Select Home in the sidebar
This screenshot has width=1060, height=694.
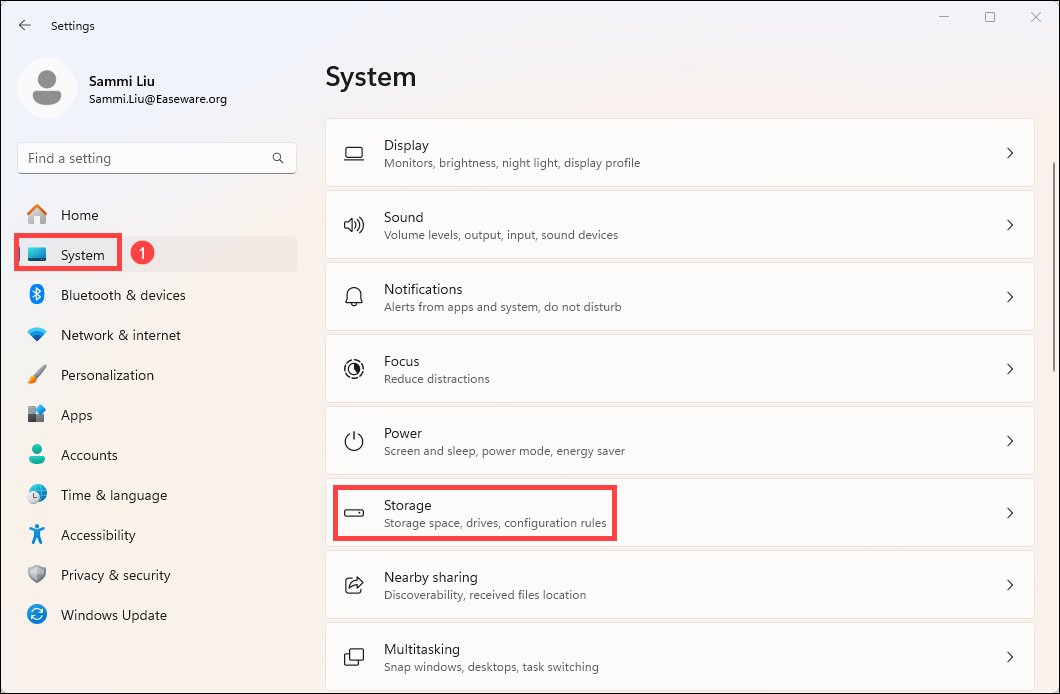79,215
